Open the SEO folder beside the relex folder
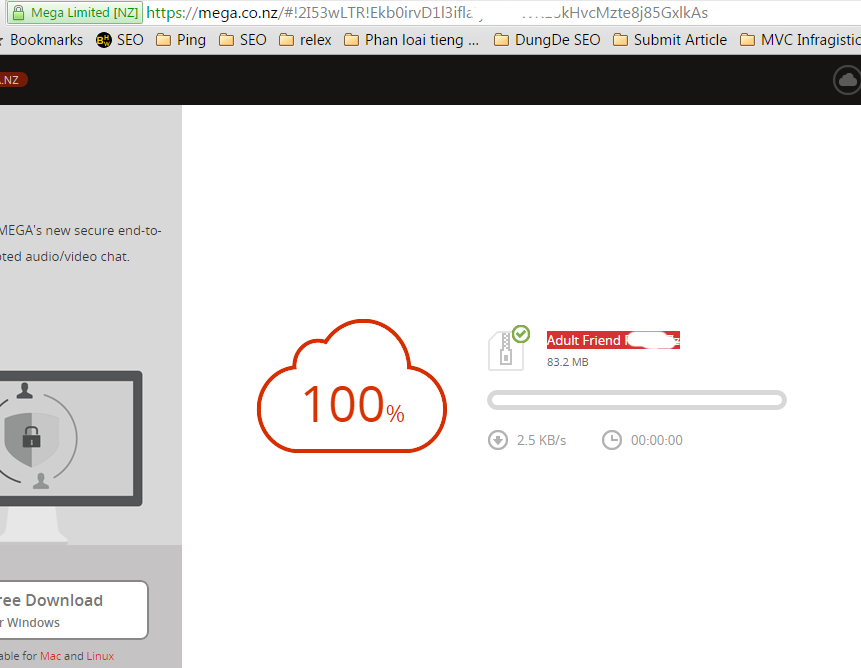Viewport: 861px width, 668px height. click(243, 40)
